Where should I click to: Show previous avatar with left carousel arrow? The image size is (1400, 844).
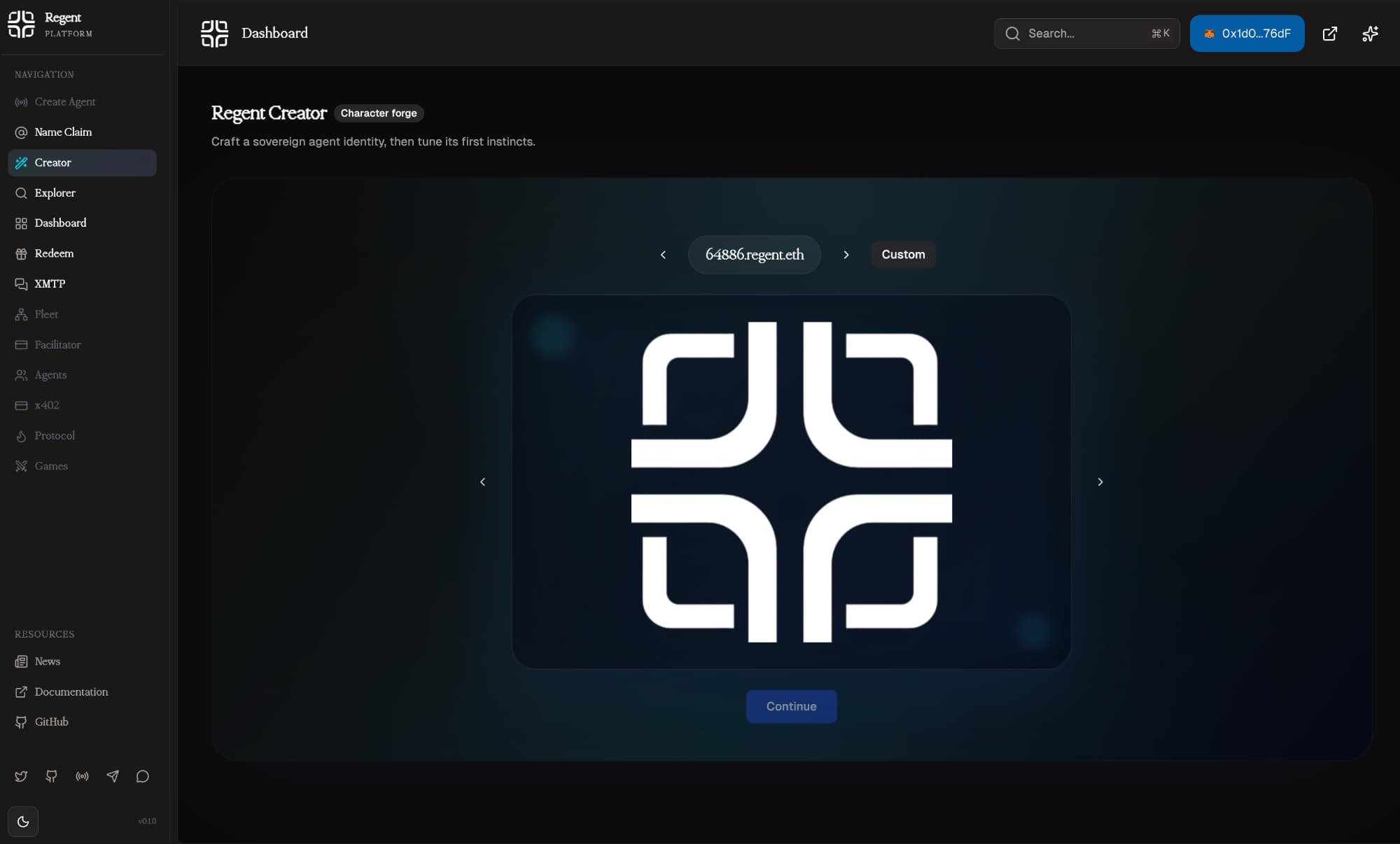point(482,482)
